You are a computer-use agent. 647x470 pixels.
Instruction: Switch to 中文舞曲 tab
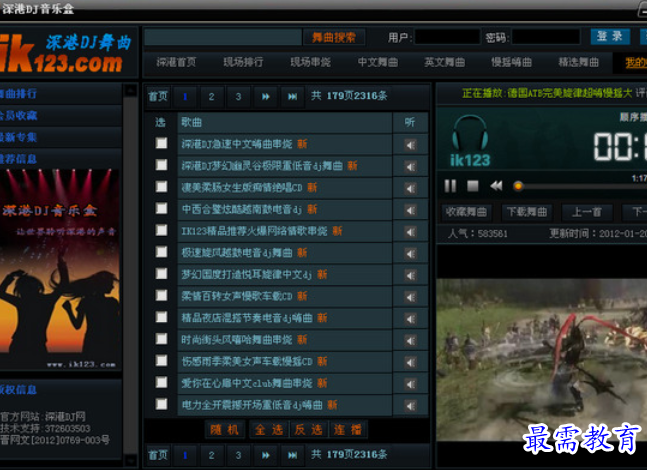coord(378,62)
